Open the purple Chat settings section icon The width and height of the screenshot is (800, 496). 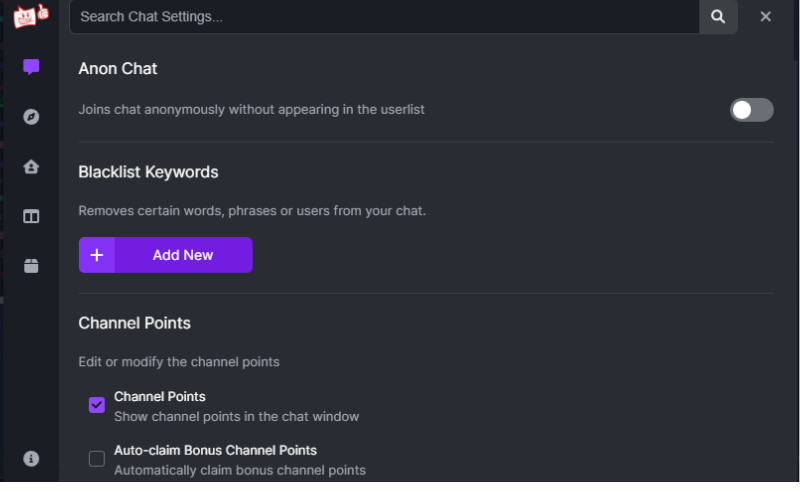pos(31,67)
